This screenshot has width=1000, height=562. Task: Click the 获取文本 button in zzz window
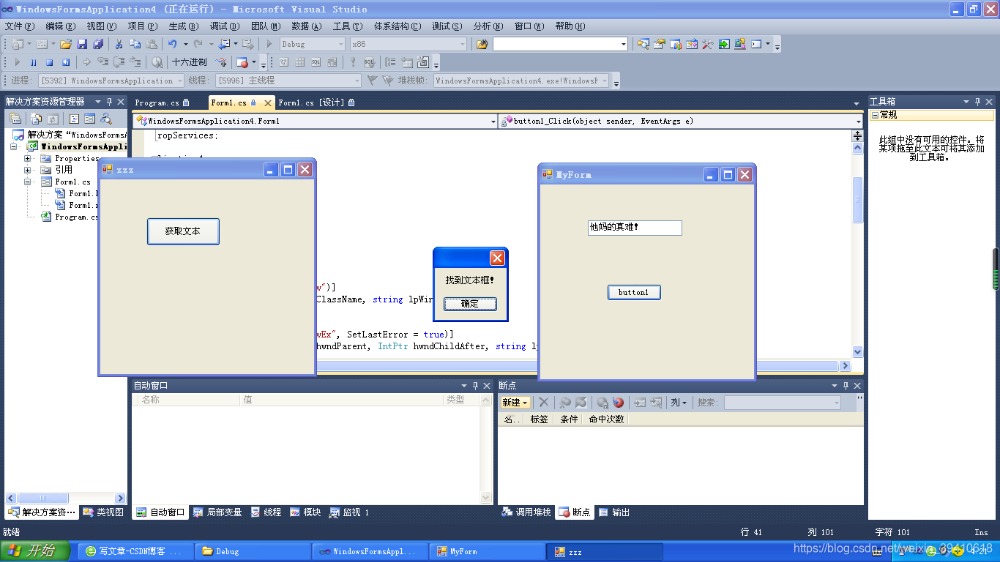[183, 231]
